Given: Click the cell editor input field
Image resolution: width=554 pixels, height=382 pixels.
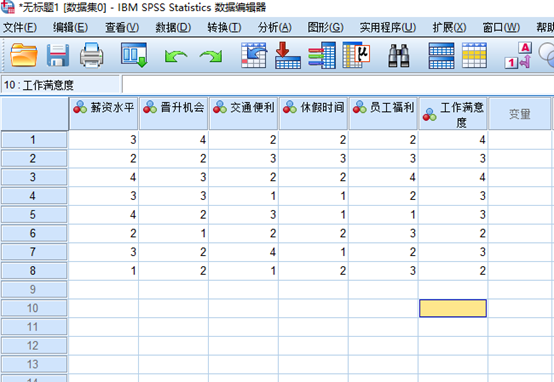Looking at the screenshot, I should coord(338,85).
